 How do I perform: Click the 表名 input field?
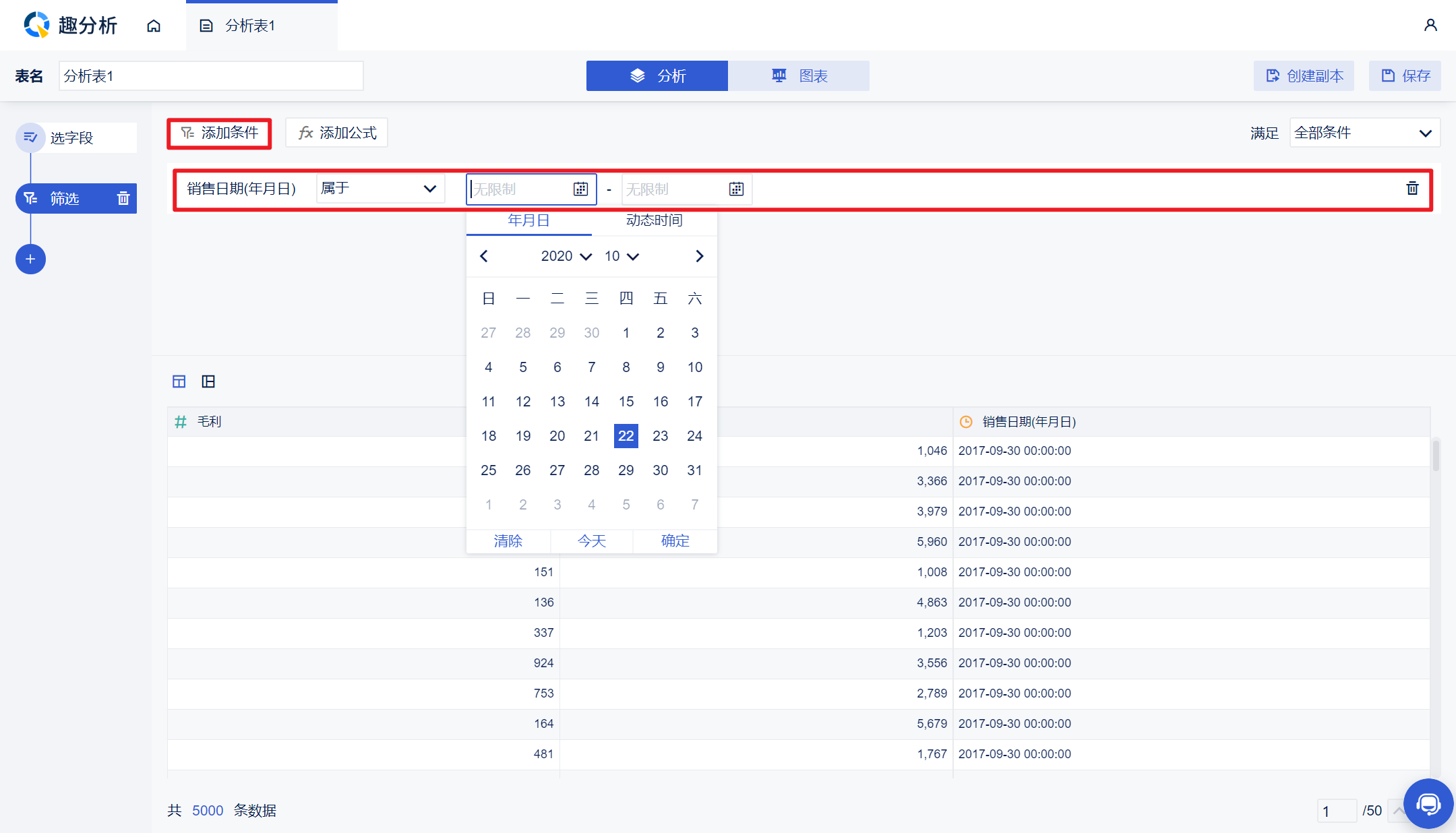coord(211,76)
